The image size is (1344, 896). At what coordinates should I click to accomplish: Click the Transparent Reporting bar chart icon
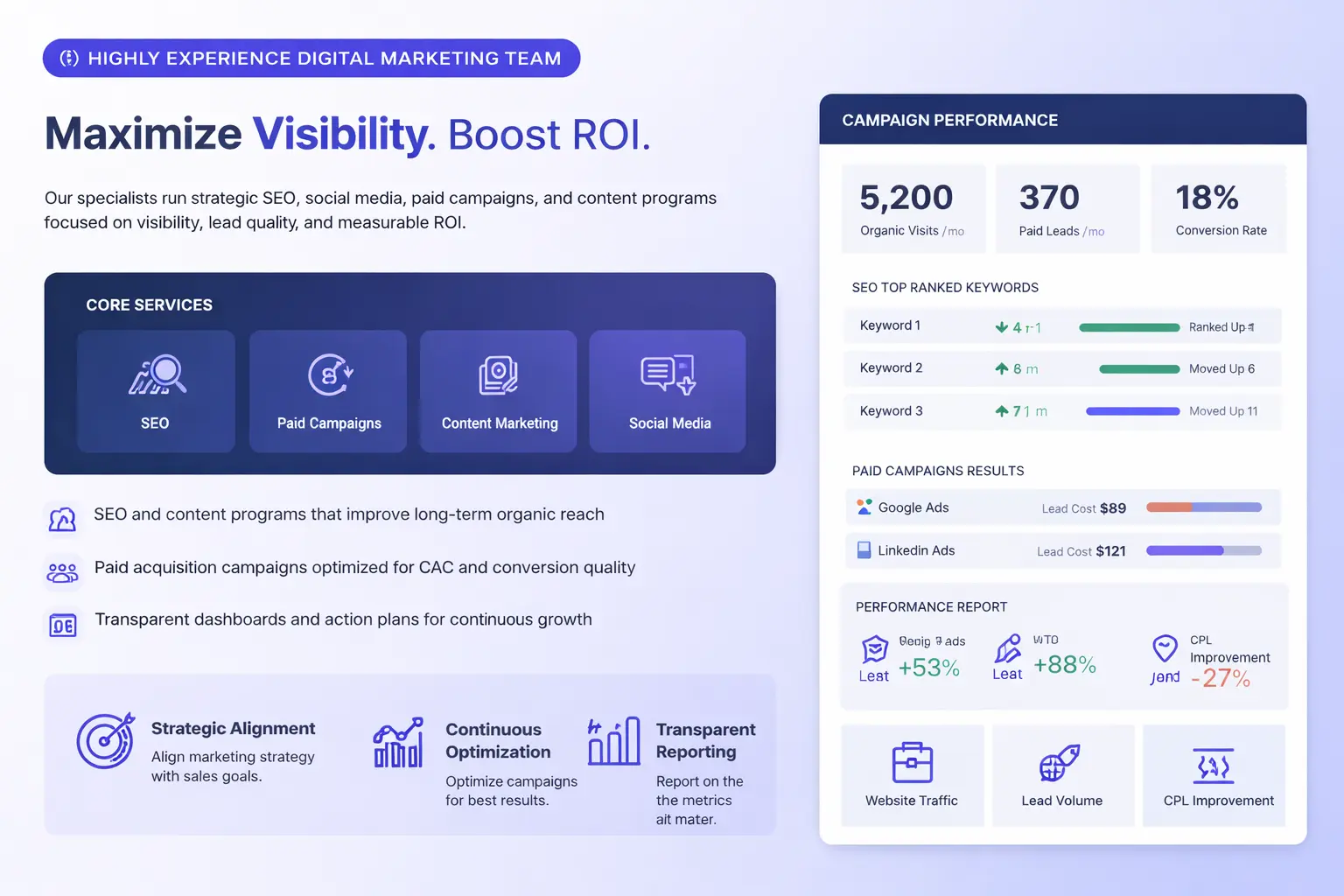tap(613, 741)
